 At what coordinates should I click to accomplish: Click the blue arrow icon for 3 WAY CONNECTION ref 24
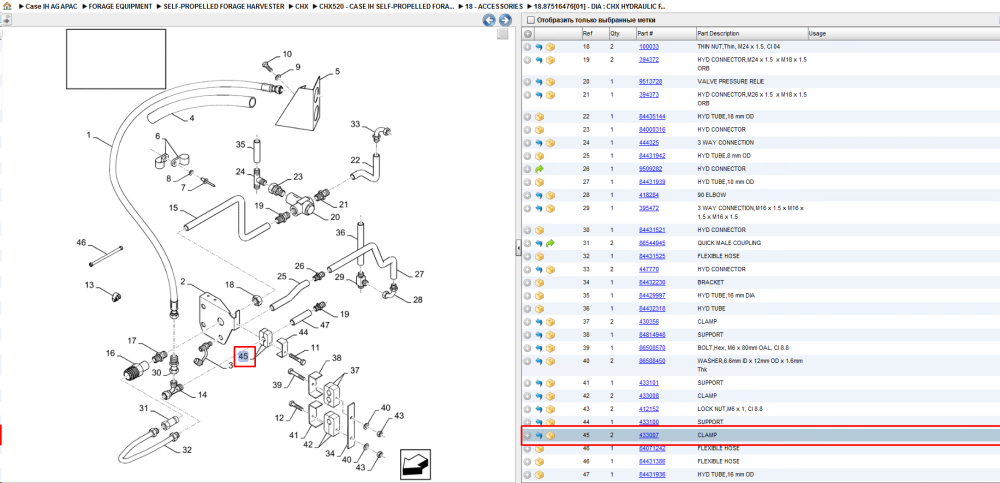[x=539, y=143]
